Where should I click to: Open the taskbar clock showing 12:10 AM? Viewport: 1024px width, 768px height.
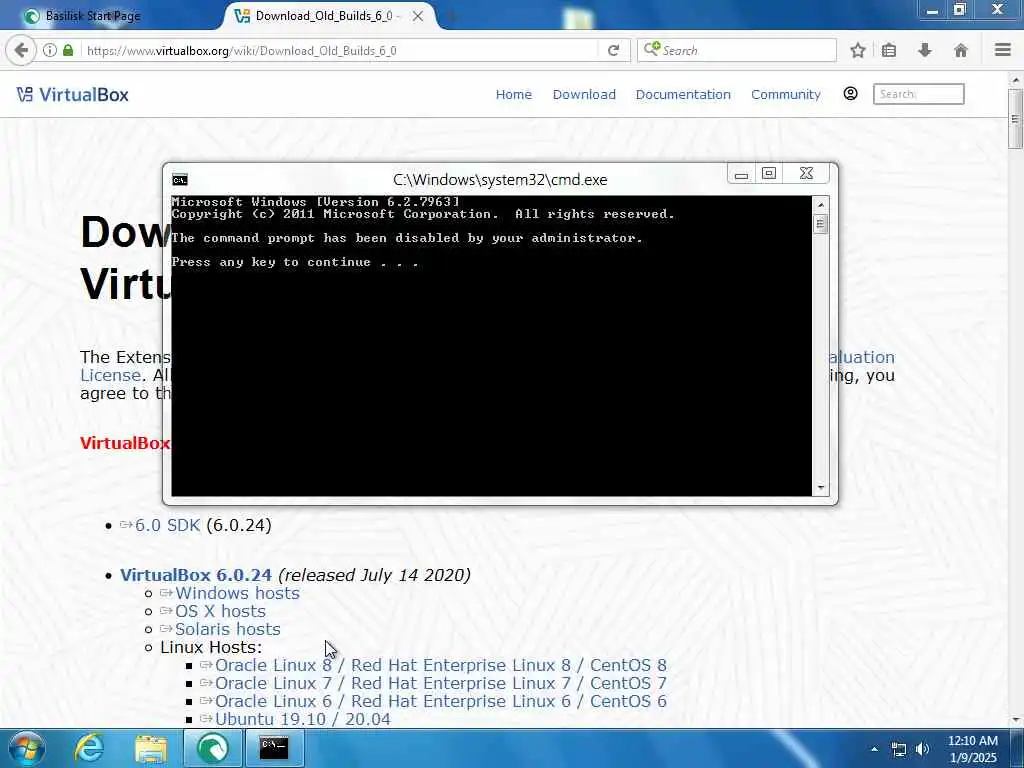972,749
